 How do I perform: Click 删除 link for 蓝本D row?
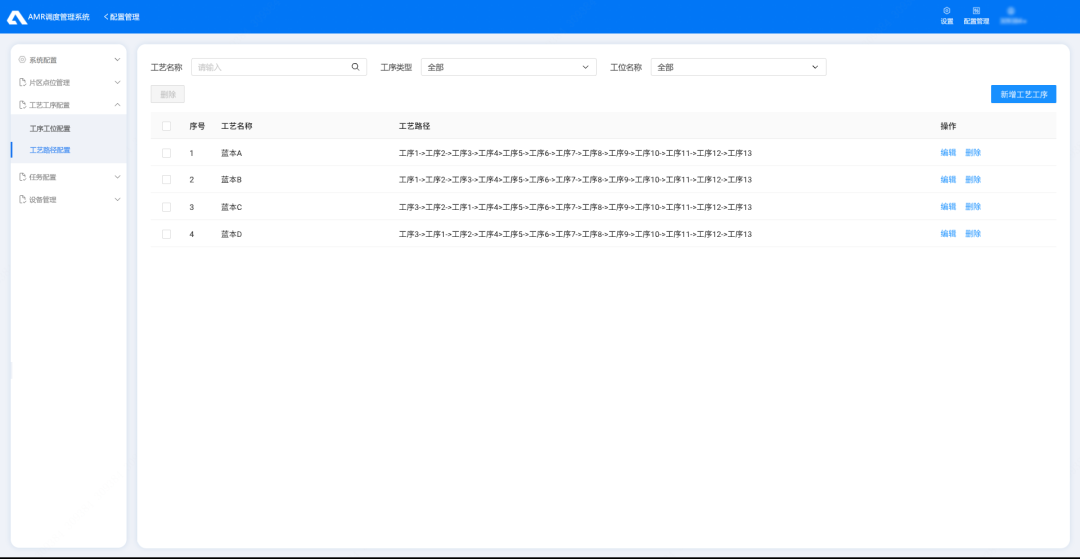[973, 234]
